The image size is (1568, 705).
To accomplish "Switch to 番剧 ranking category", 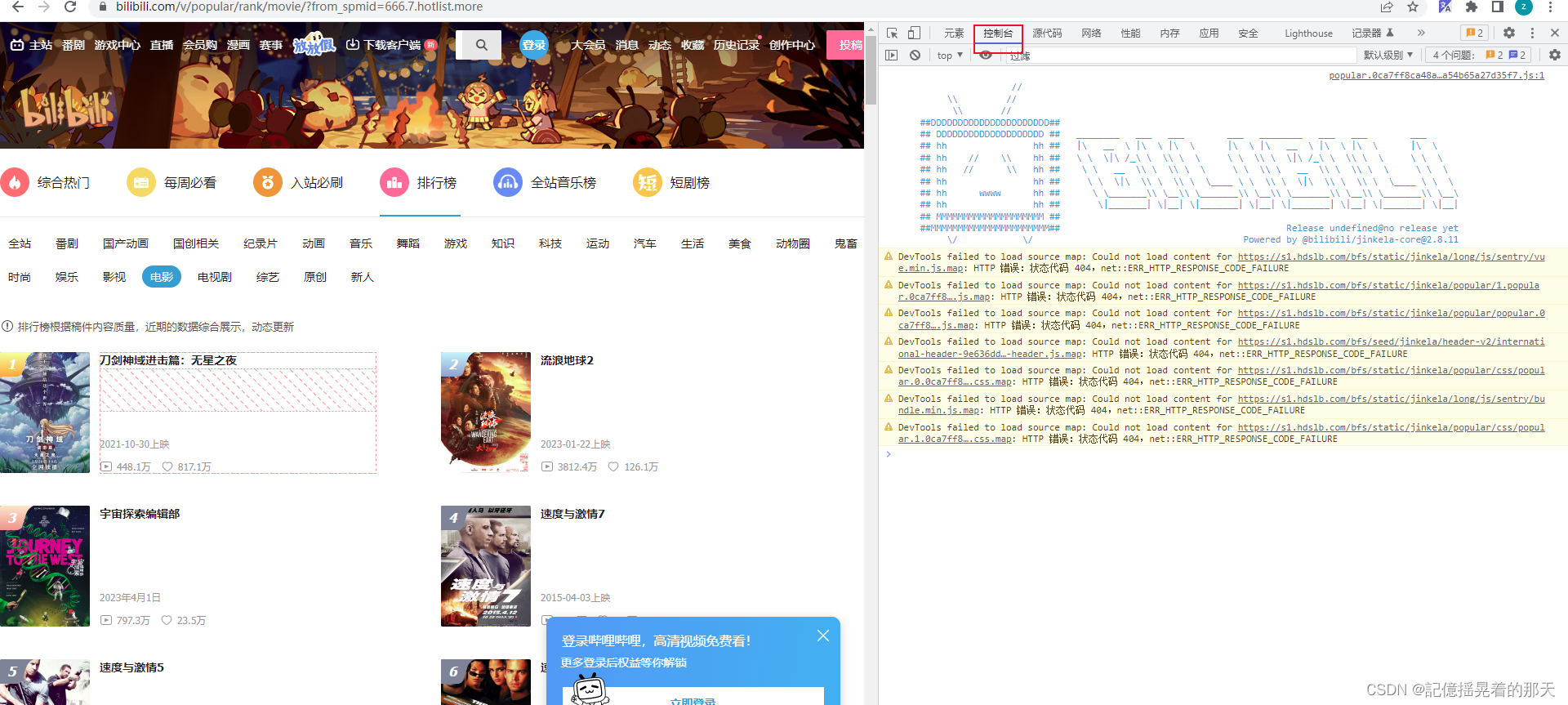I will [x=67, y=243].
